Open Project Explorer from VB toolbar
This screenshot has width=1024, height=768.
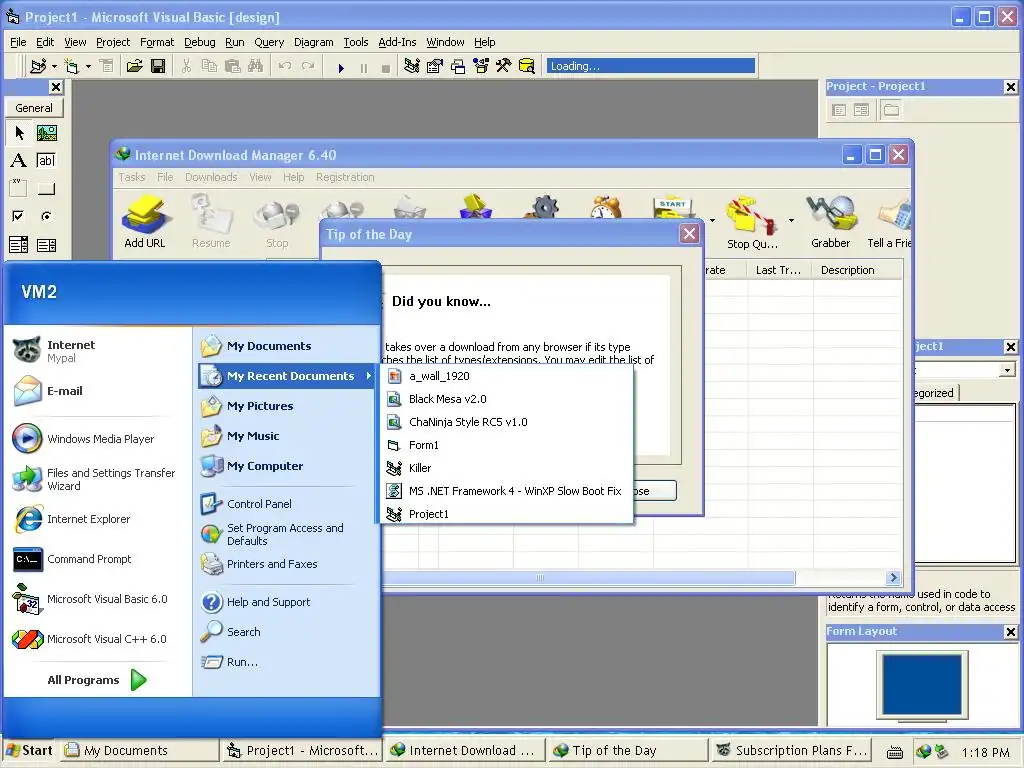pos(411,66)
